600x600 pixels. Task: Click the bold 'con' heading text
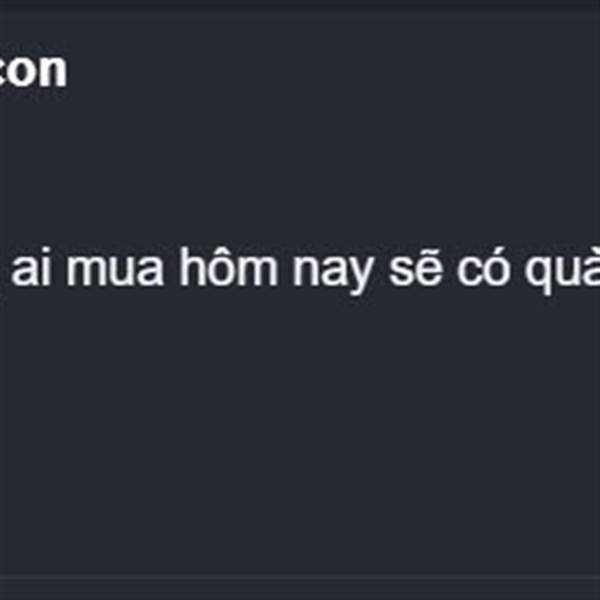31,71
